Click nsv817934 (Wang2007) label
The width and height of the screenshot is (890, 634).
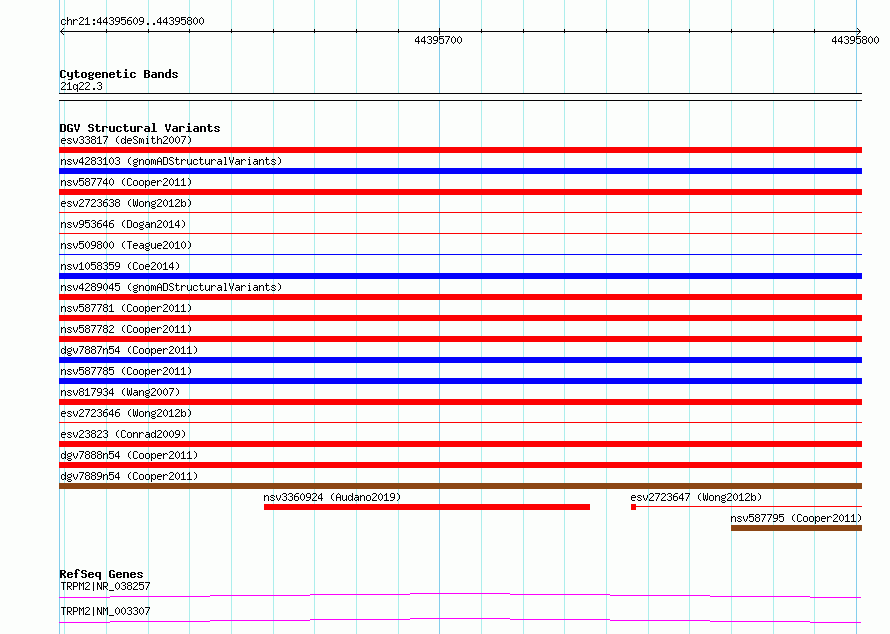[120, 392]
